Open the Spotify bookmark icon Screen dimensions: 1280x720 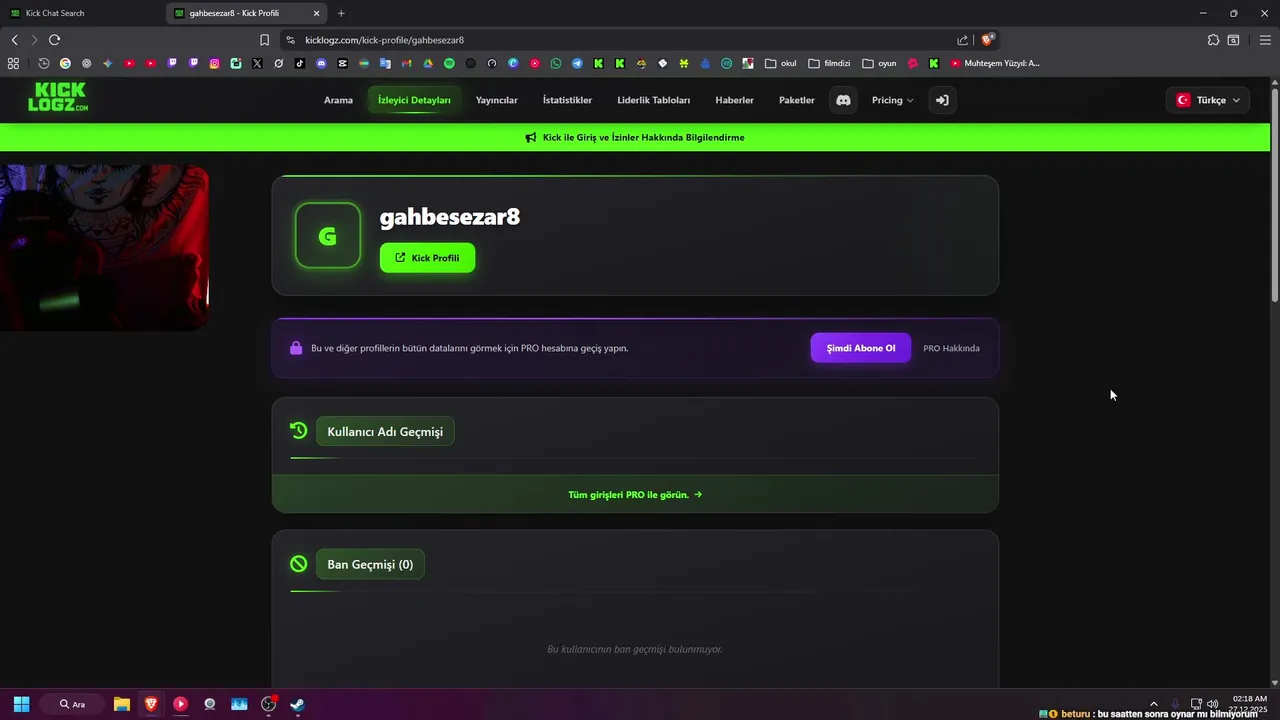pos(449,63)
